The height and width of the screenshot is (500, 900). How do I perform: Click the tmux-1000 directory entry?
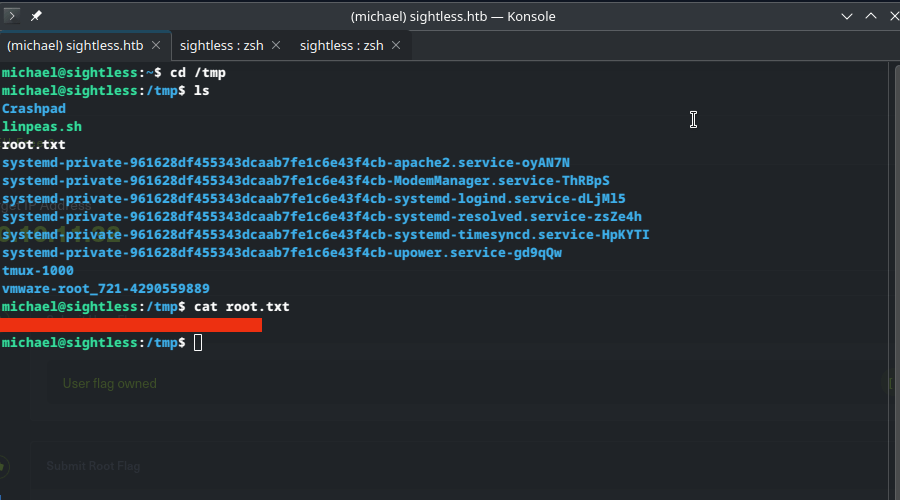click(x=38, y=271)
